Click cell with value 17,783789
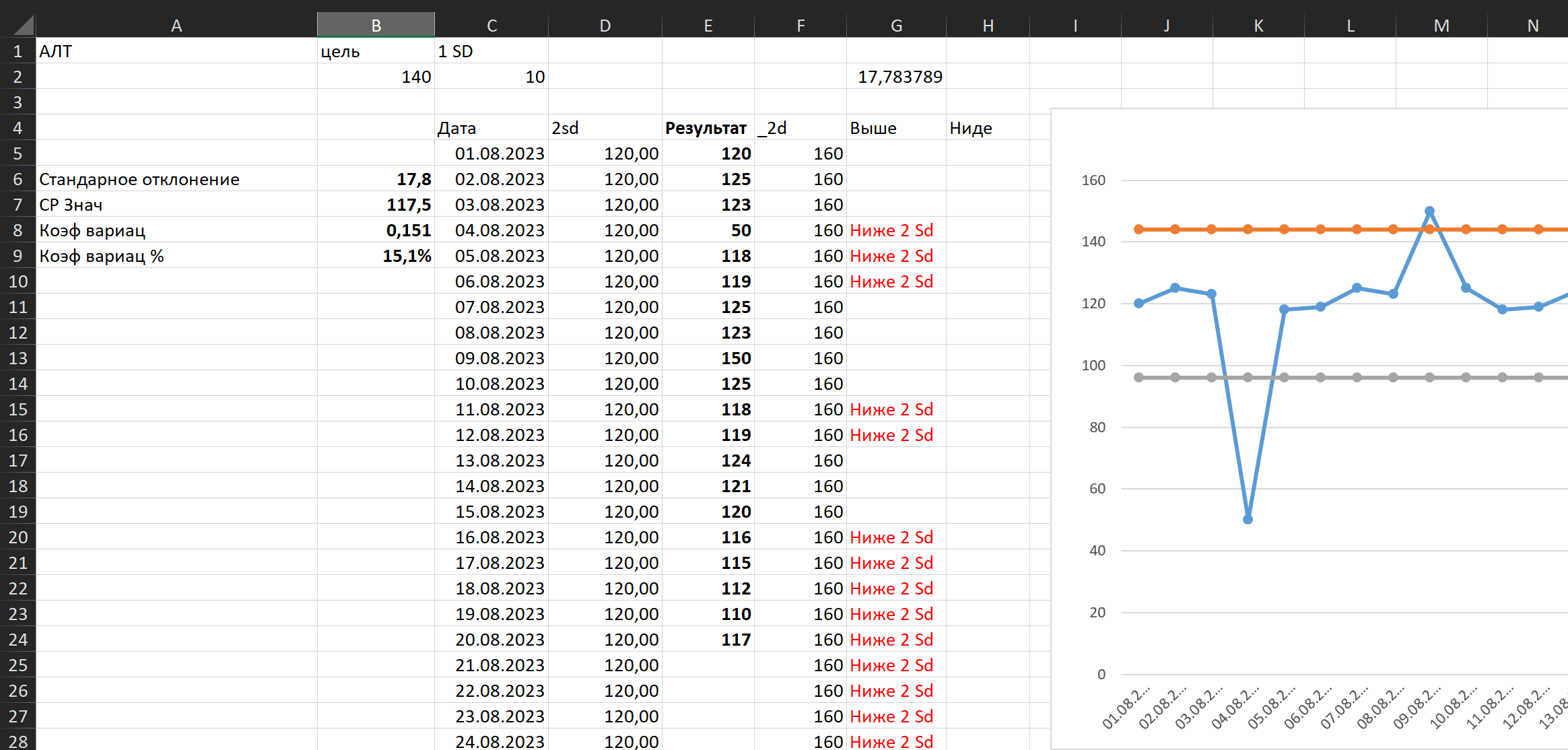Image resolution: width=1568 pixels, height=750 pixels. [899, 77]
